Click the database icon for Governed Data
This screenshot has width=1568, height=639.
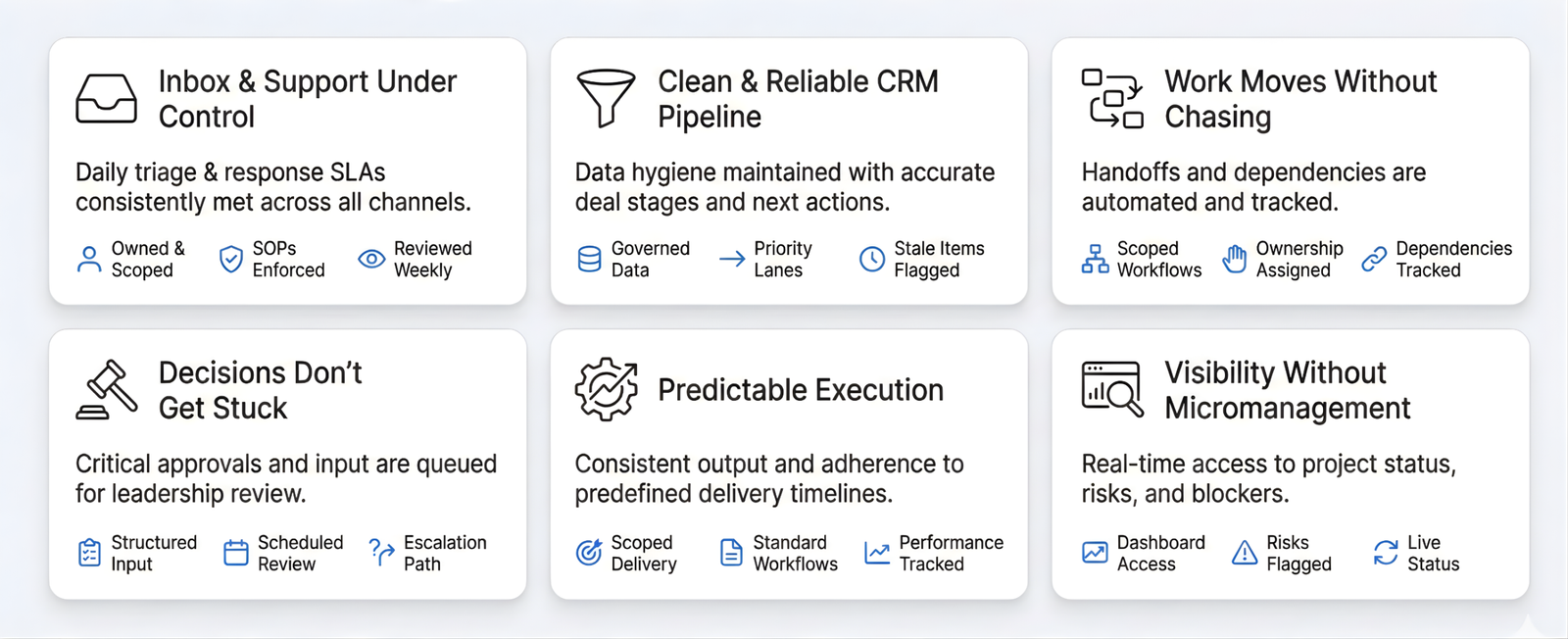[x=589, y=259]
